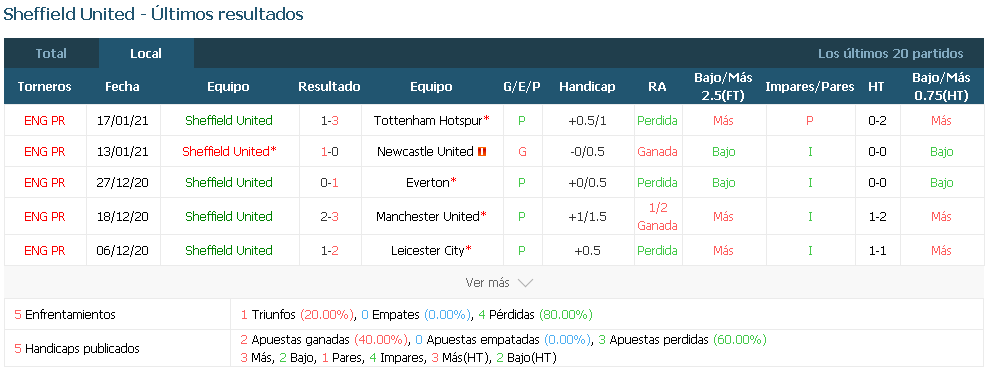
Task: Click the Resultado column header
Action: click(329, 87)
